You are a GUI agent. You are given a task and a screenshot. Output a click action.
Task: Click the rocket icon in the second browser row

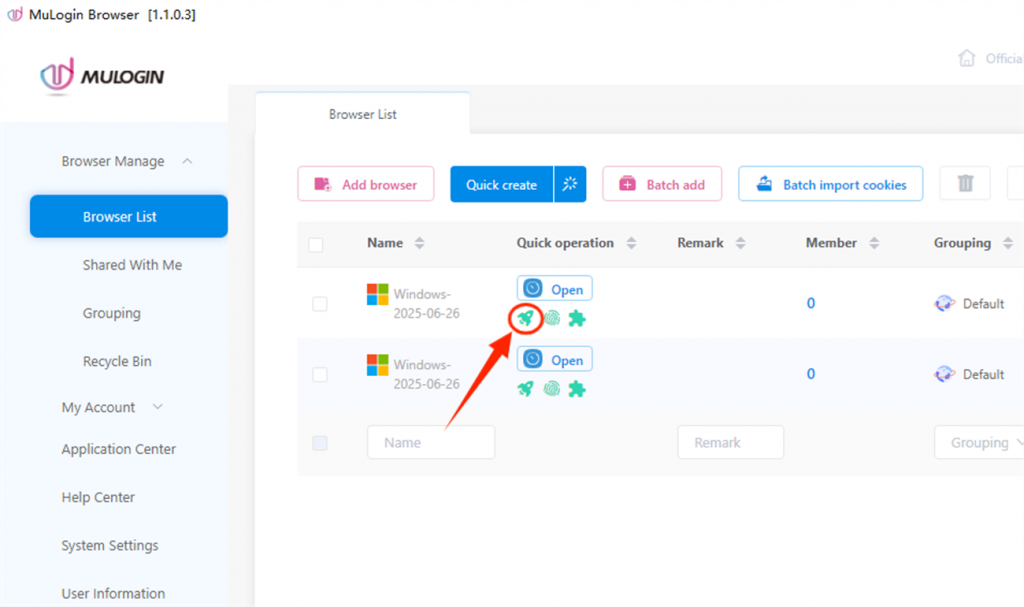click(526, 389)
